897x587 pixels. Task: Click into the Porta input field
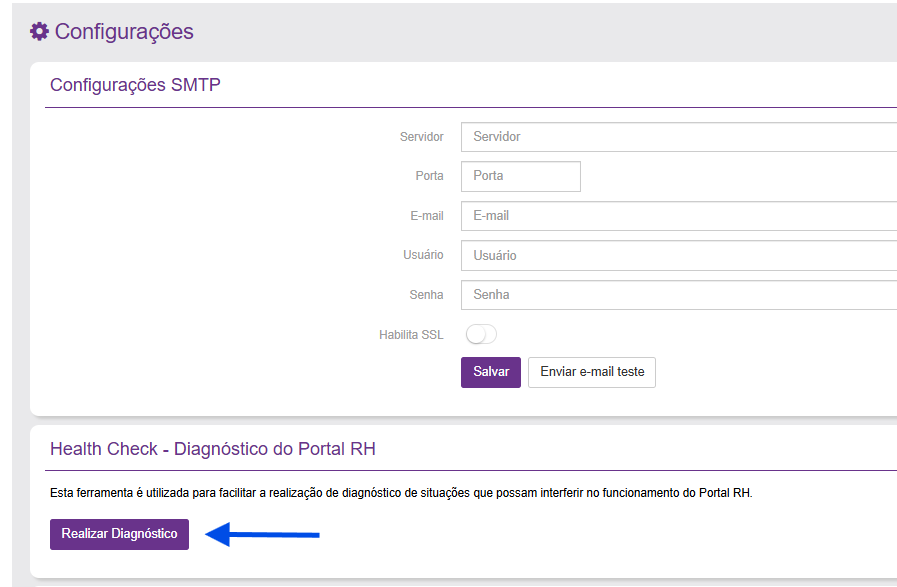[520, 176]
